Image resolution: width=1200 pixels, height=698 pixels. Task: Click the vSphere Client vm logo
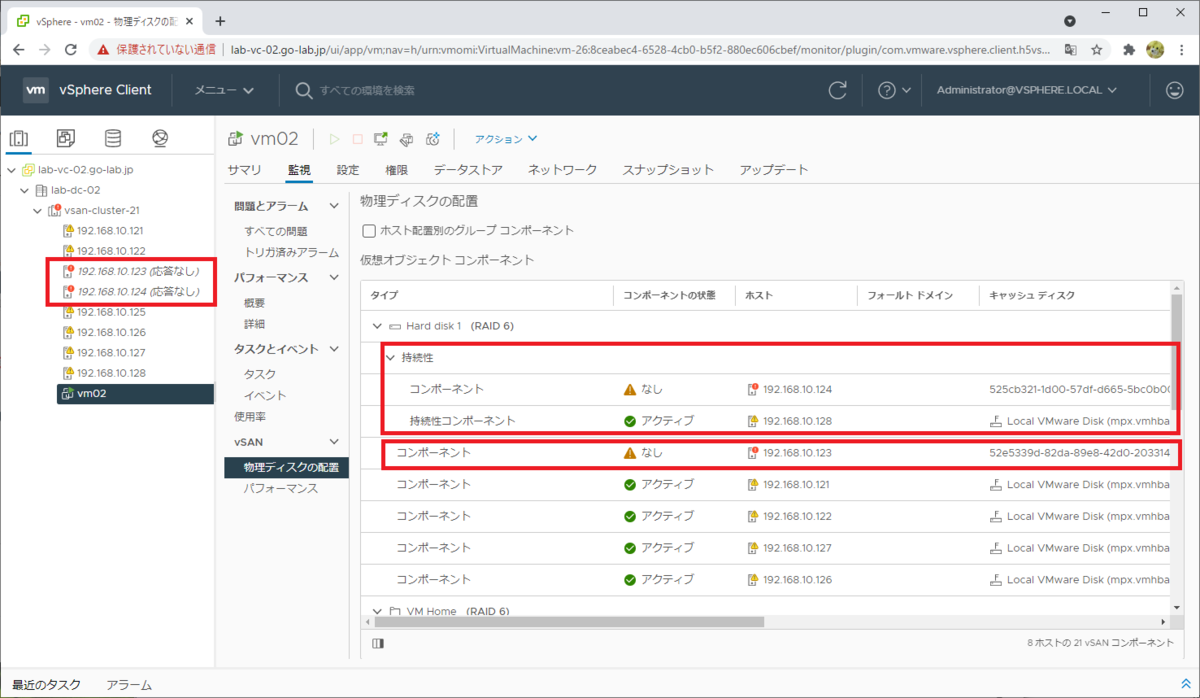36,90
